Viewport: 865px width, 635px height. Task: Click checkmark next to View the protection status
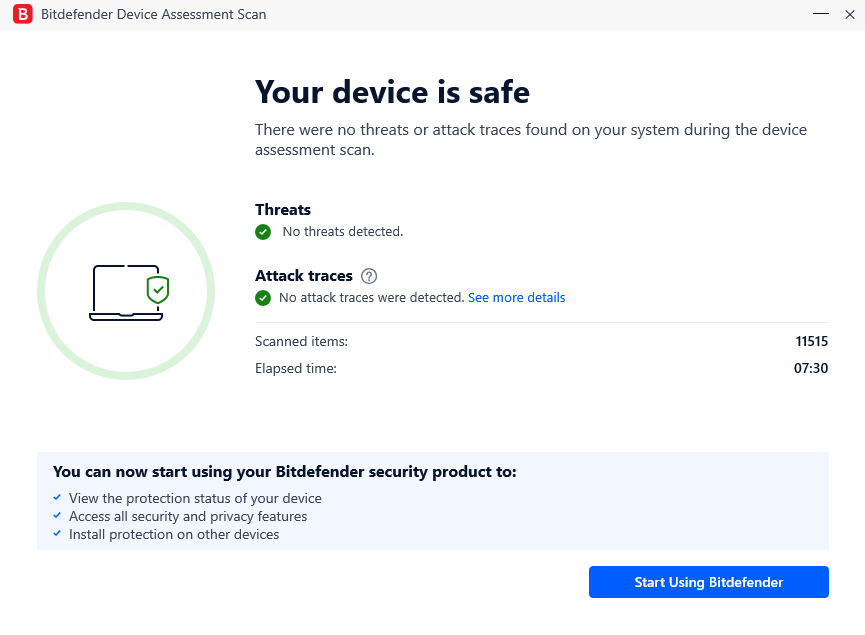point(57,498)
